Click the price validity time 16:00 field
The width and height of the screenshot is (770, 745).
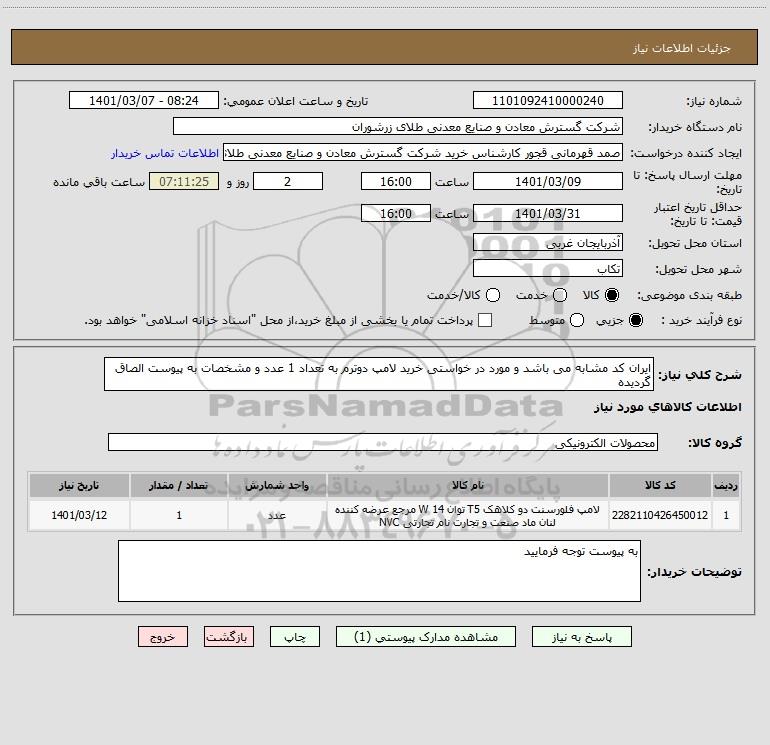click(x=396, y=213)
